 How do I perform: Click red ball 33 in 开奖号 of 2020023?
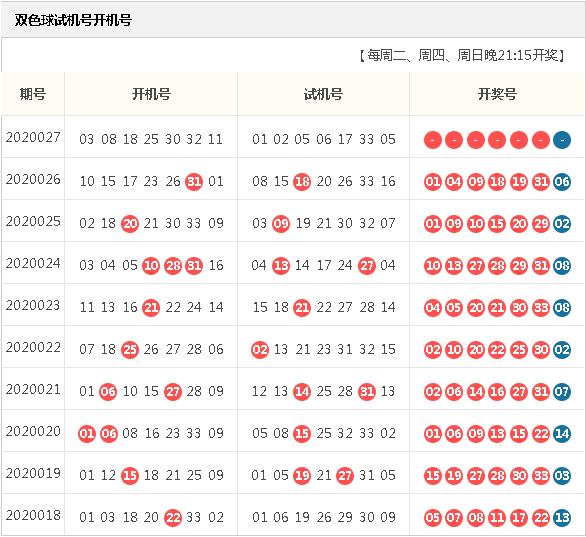pyautogui.click(x=540, y=308)
